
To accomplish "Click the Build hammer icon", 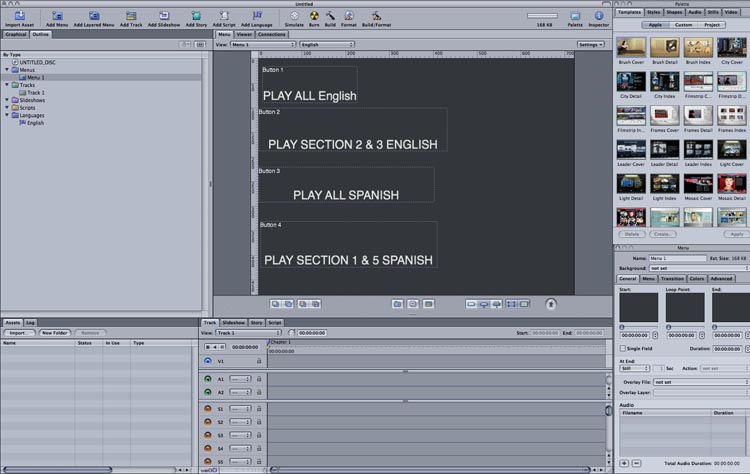I will click(330, 16).
